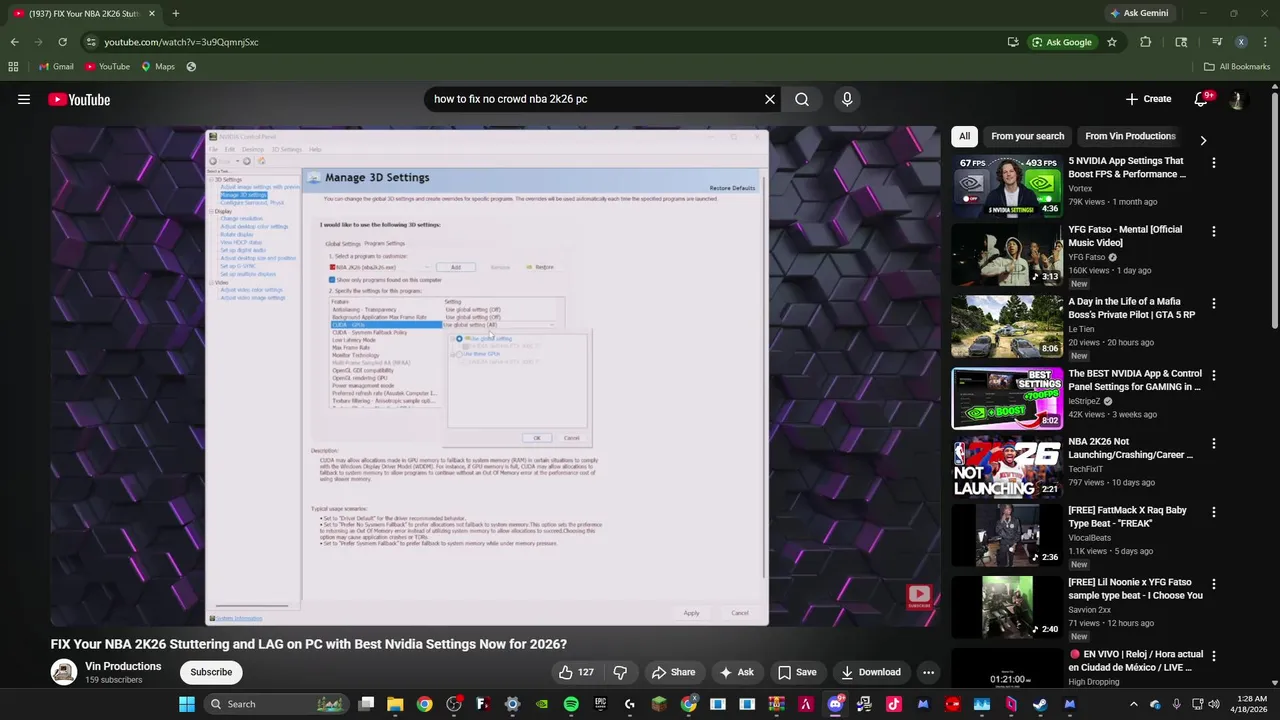Go back in browser history
This screenshot has height=720, width=1280.
click(x=14, y=42)
